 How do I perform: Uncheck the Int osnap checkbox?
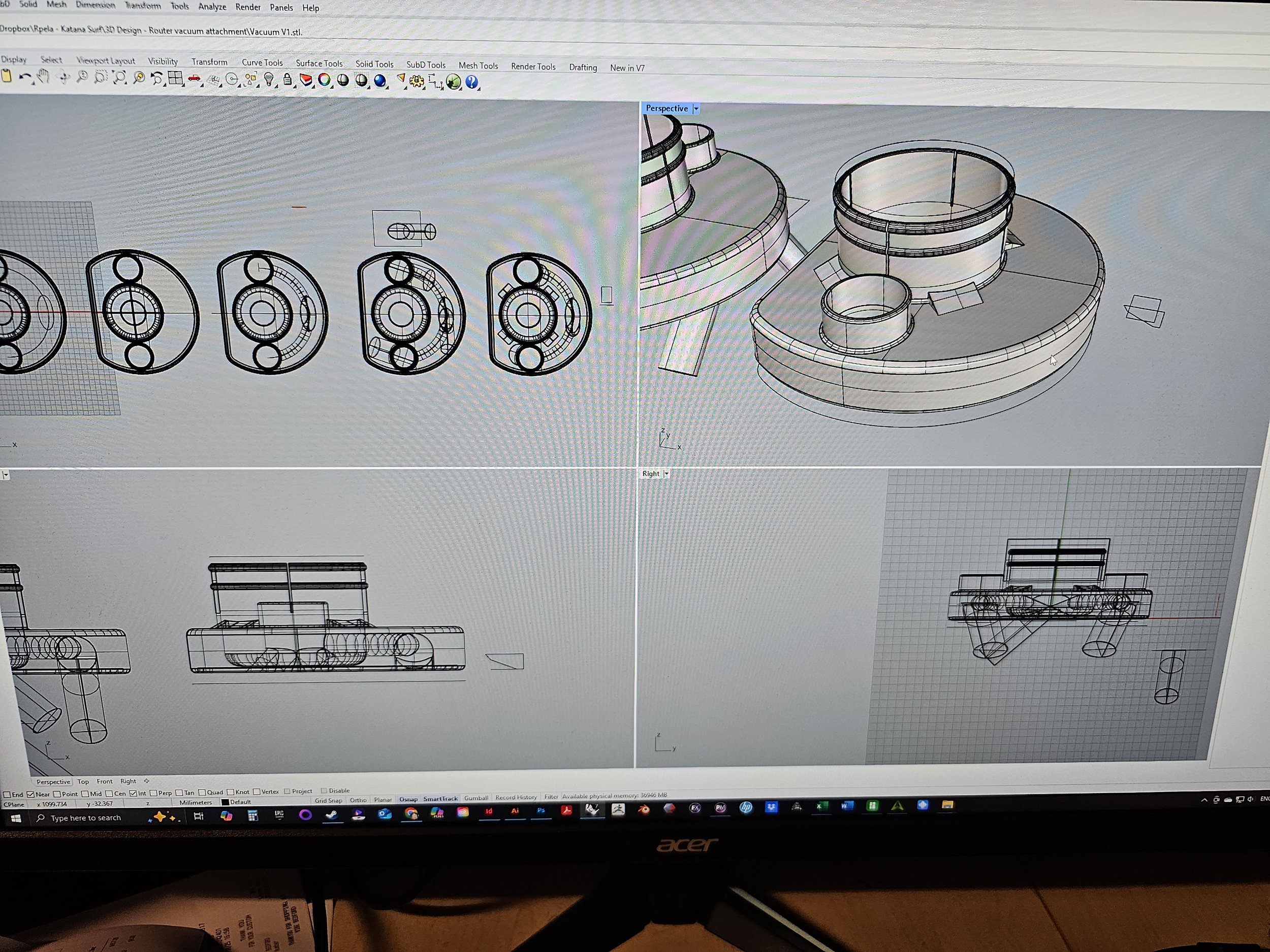point(133,794)
